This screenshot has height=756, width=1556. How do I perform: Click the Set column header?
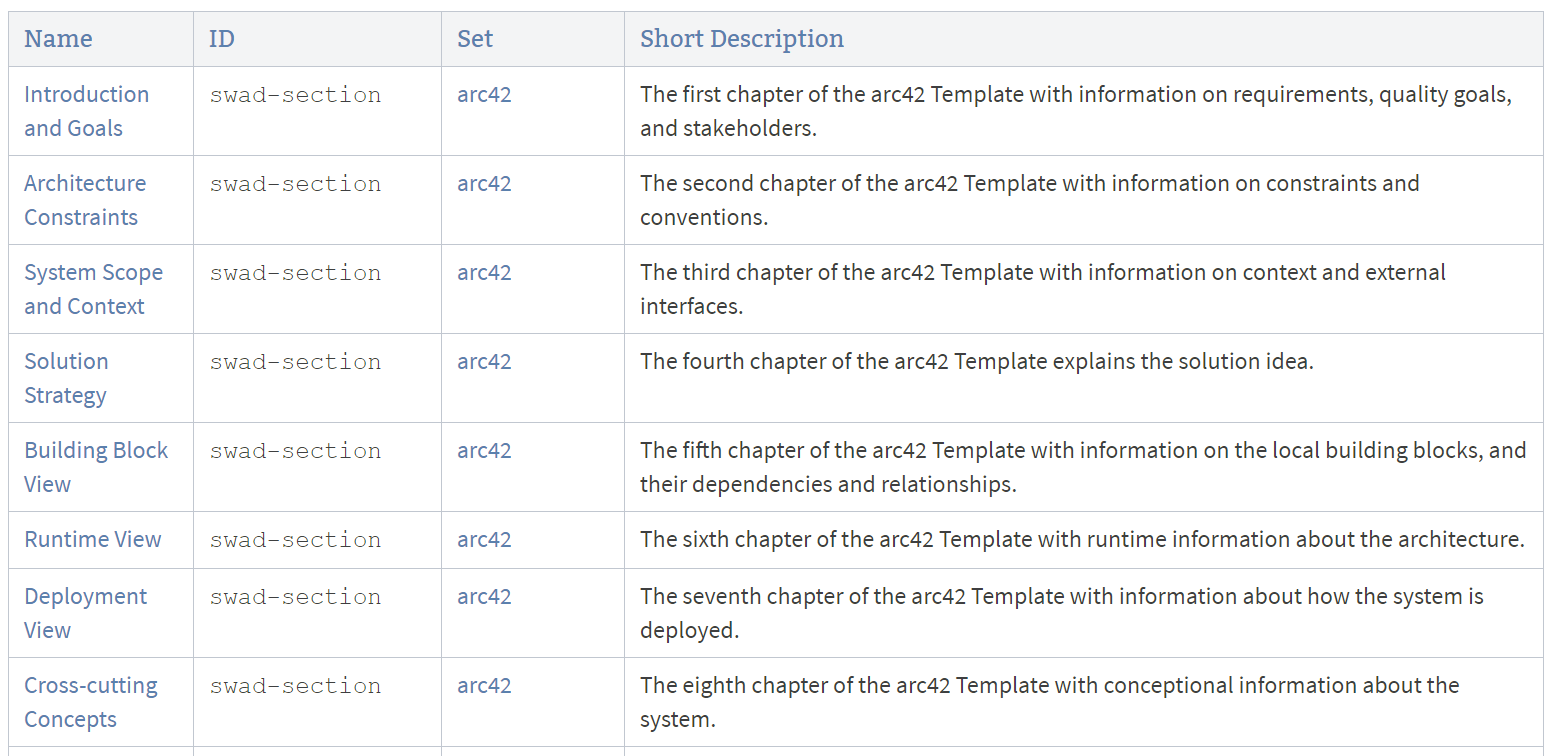click(x=475, y=39)
